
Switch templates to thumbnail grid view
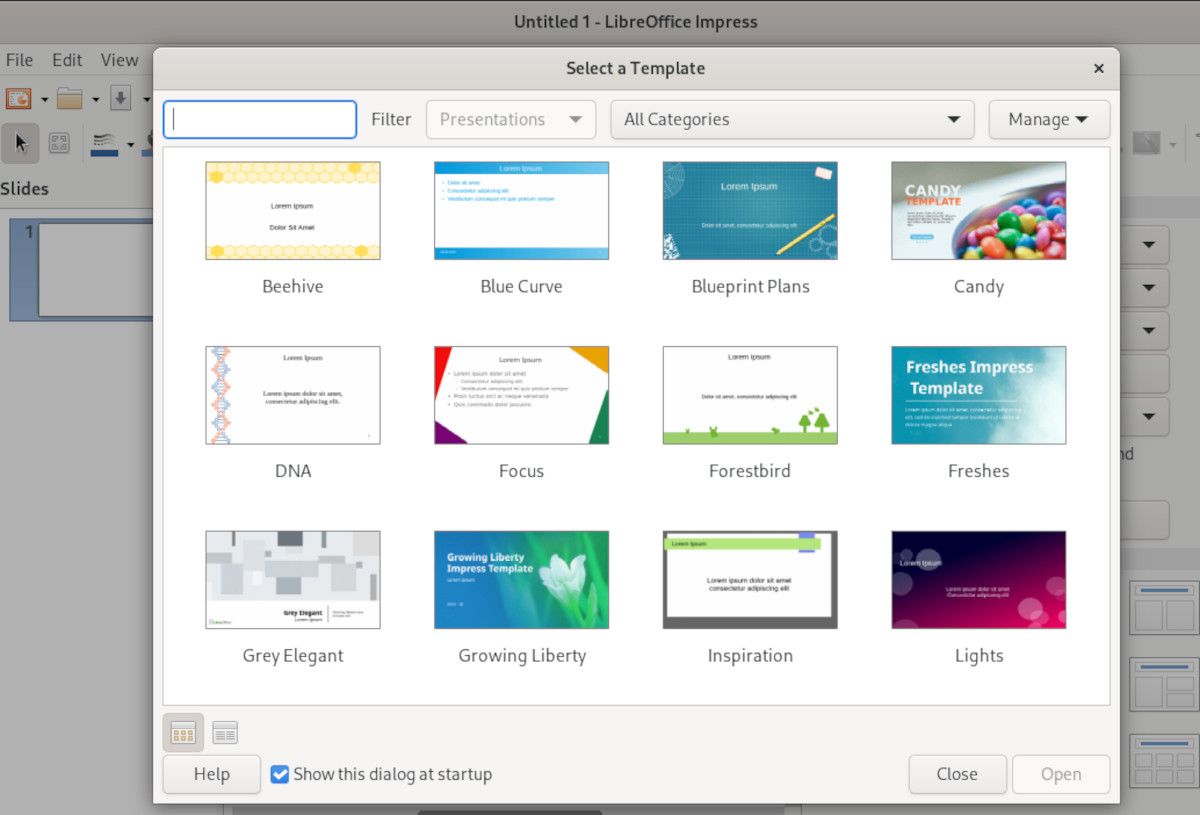[x=182, y=732]
